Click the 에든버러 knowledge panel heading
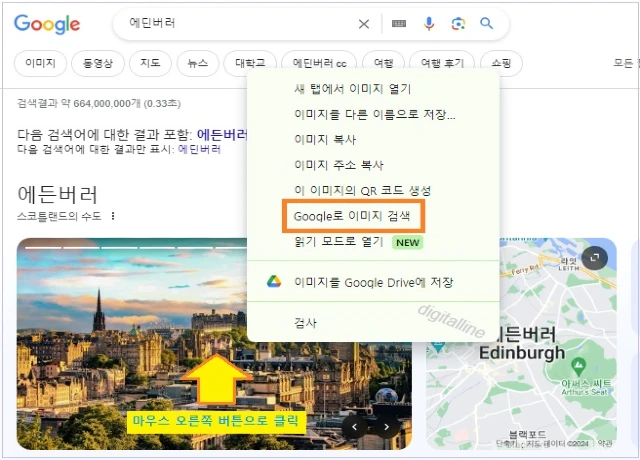 (x=58, y=195)
